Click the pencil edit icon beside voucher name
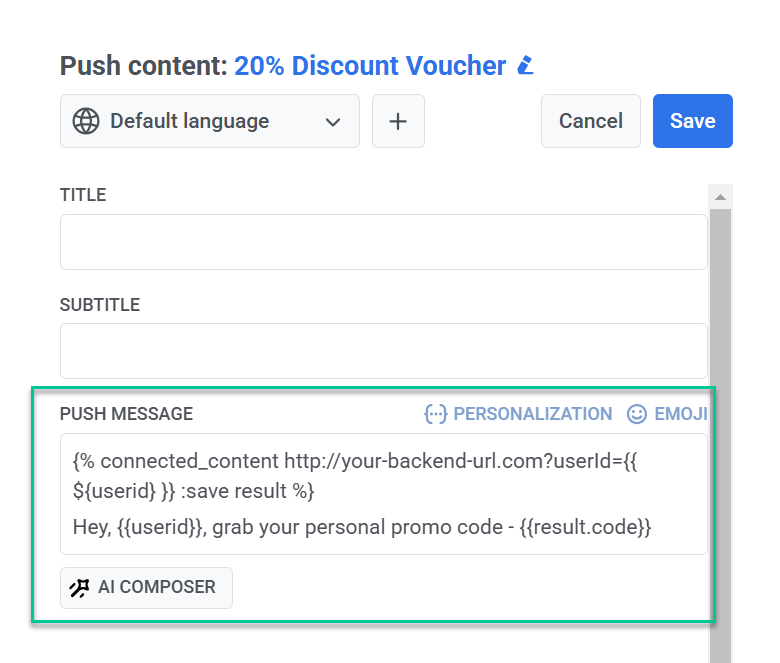This screenshot has width=780, height=663. pyautogui.click(x=525, y=66)
